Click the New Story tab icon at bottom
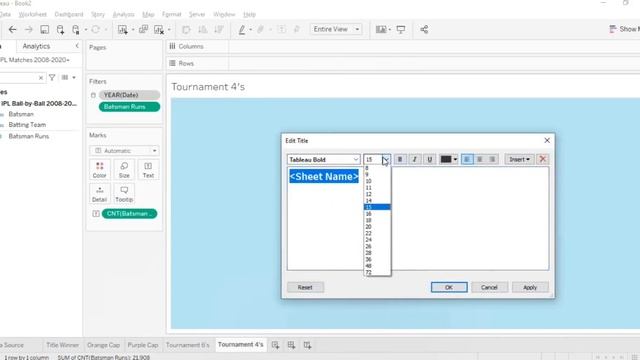 coord(307,345)
